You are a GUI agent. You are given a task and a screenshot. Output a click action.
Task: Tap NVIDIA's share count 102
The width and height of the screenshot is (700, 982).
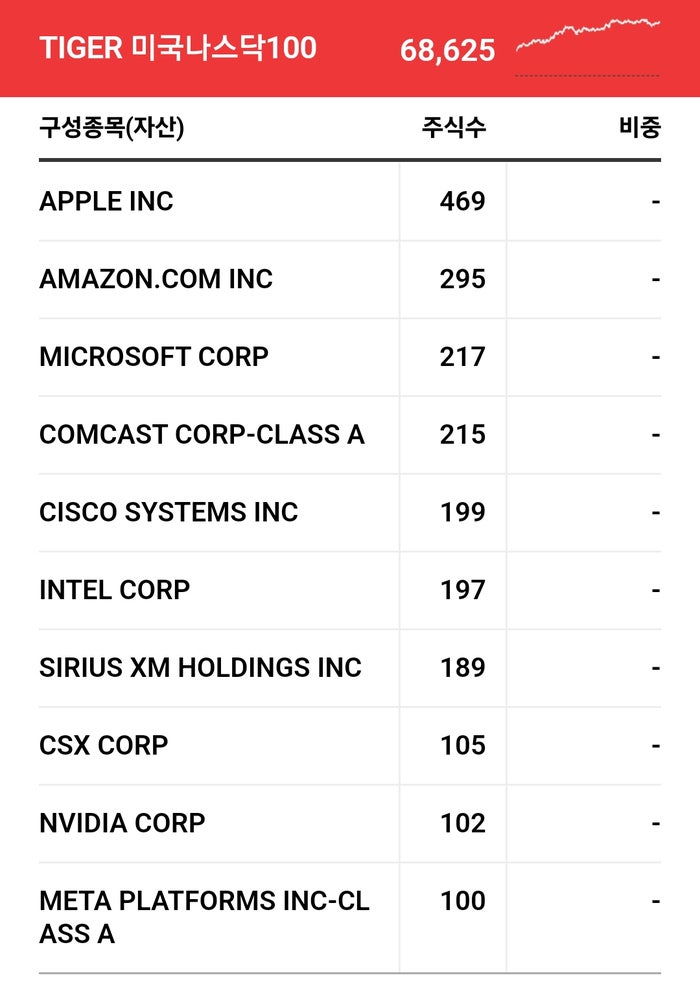[x=462, y=823]
